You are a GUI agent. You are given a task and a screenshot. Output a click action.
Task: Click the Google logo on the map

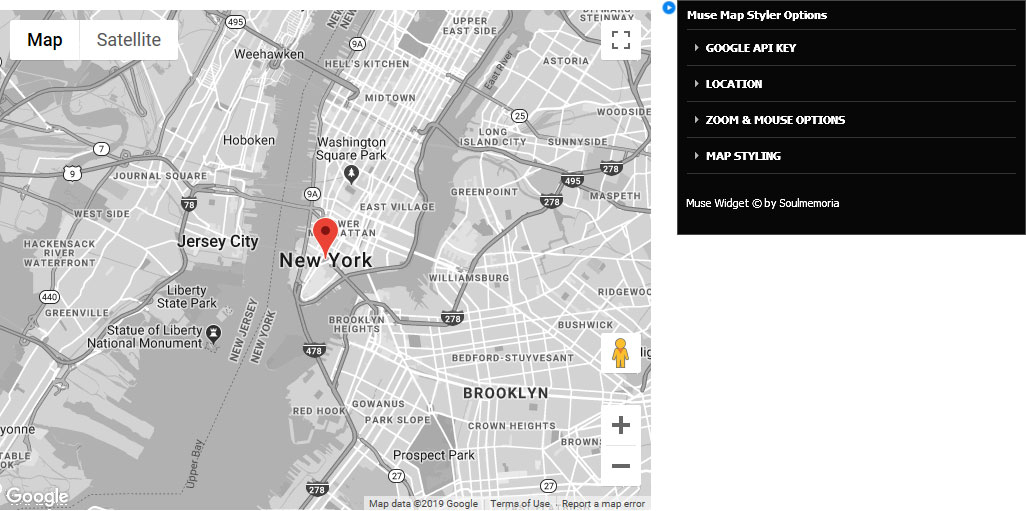click(x=36, y=497)
